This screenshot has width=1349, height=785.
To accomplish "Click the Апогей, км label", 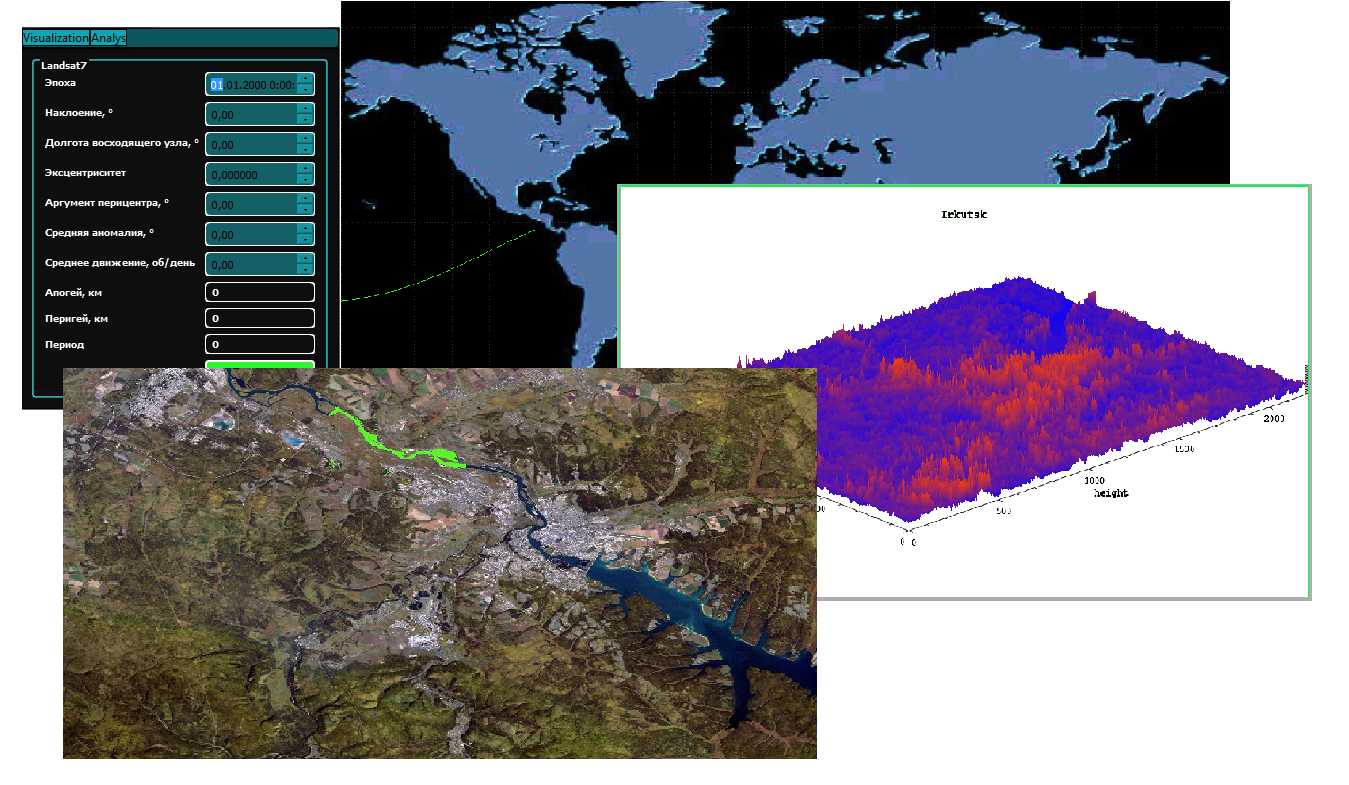I will 72,292.
